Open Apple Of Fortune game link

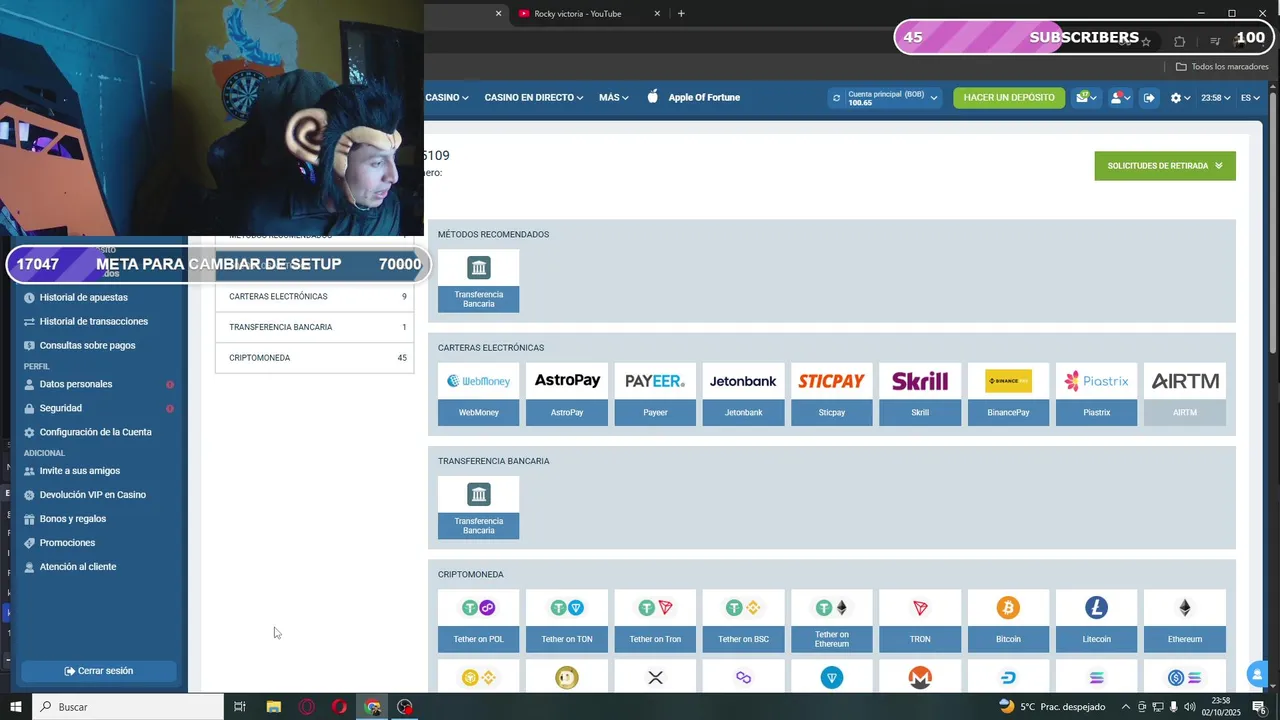(x=694, y=98)
